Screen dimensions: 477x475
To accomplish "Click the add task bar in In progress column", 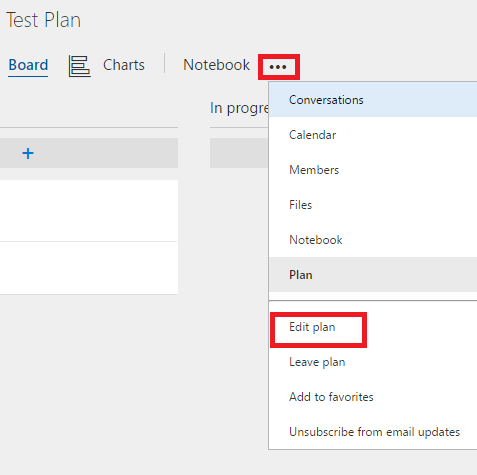I will pyautogui.click(x=239, y=153).
